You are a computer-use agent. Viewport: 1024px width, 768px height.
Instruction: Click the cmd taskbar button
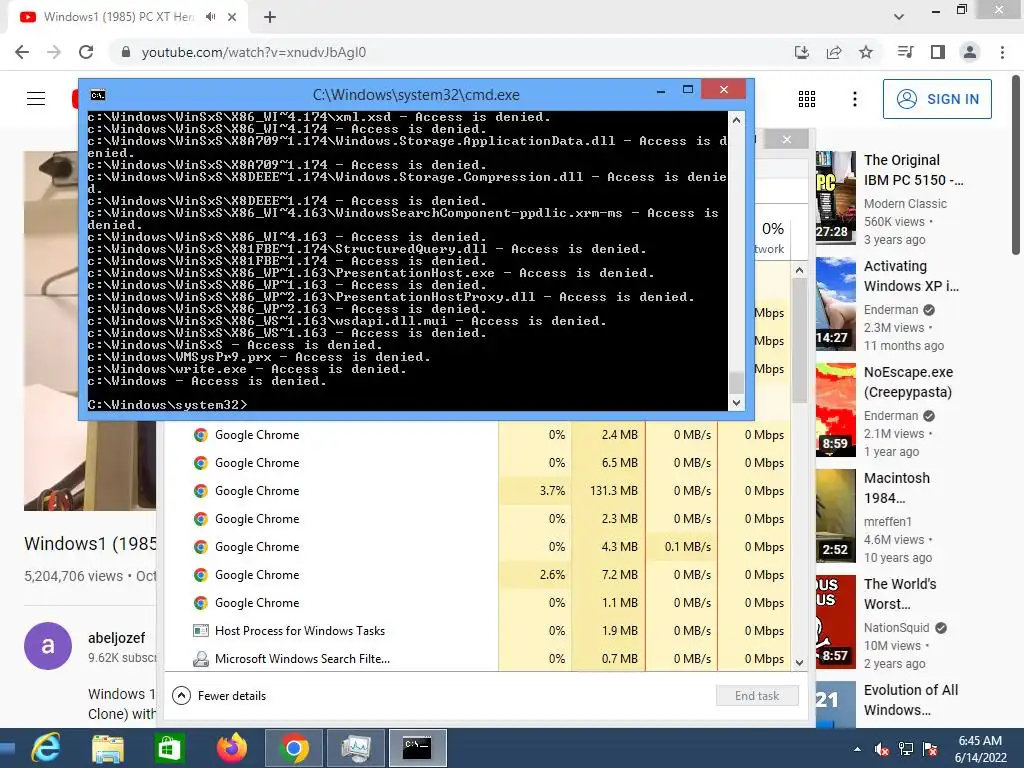pos(418,748)
